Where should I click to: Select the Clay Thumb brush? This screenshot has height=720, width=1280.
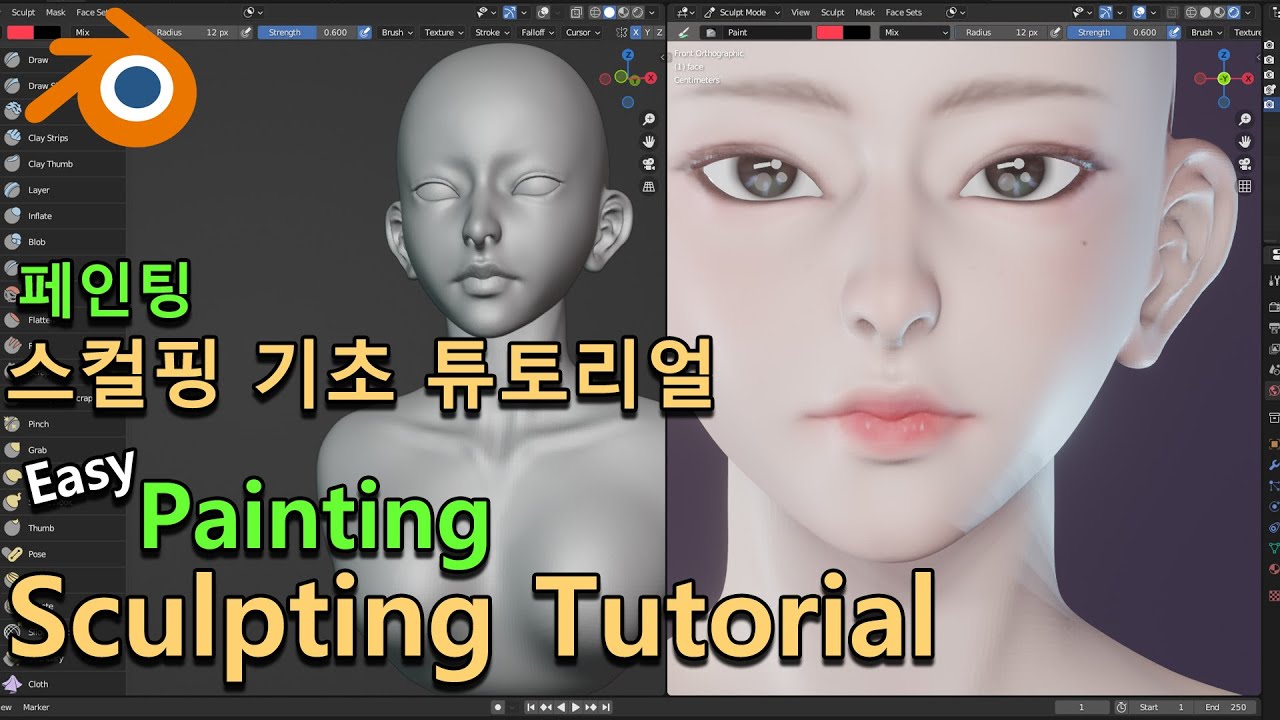[62, 164]
